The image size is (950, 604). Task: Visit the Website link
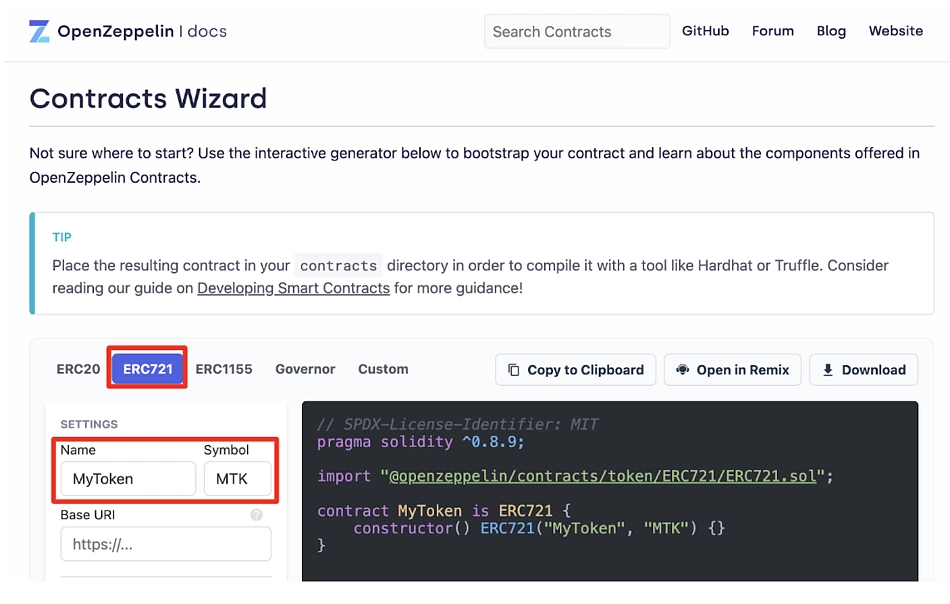tap(895, 31)
